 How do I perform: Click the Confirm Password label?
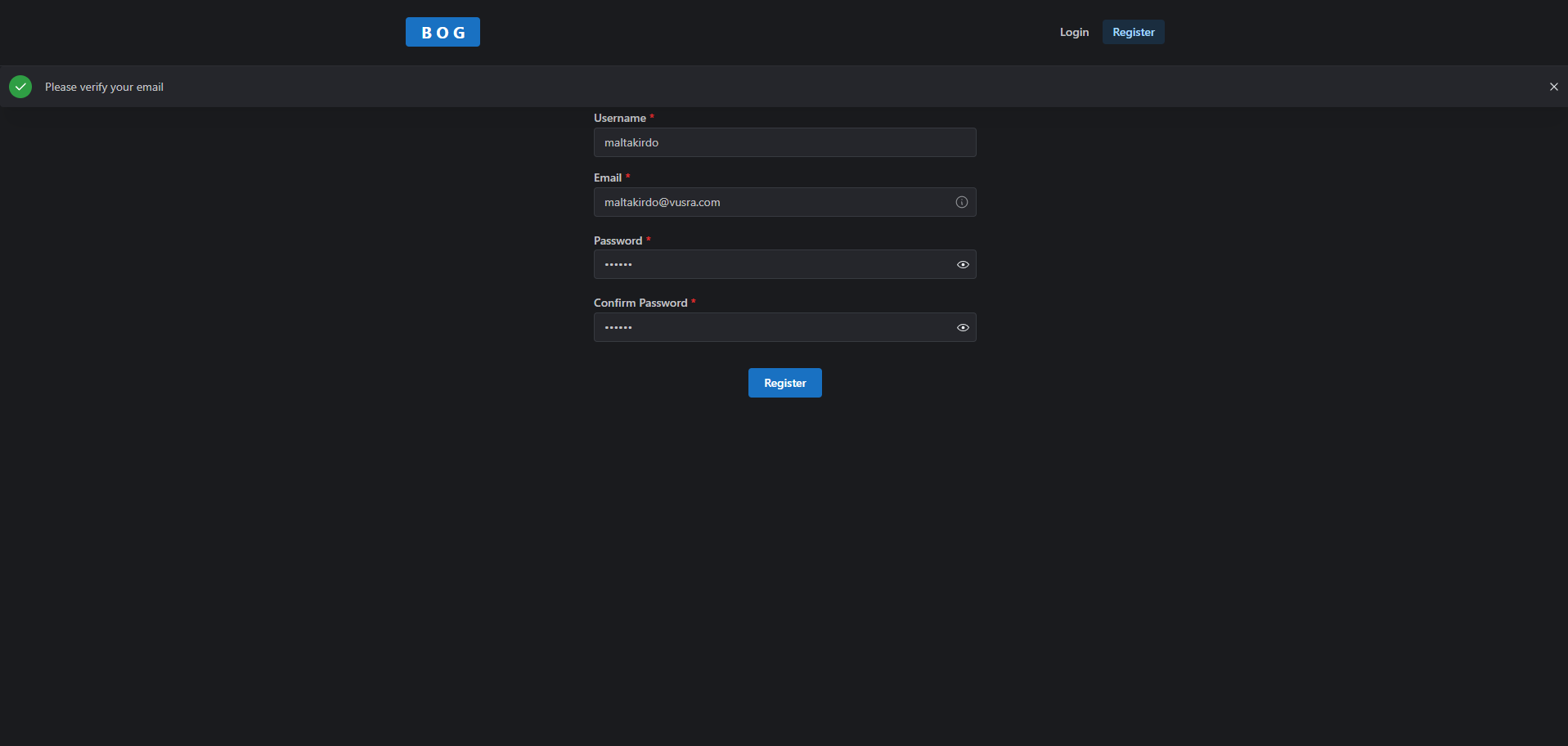(640, 303)
